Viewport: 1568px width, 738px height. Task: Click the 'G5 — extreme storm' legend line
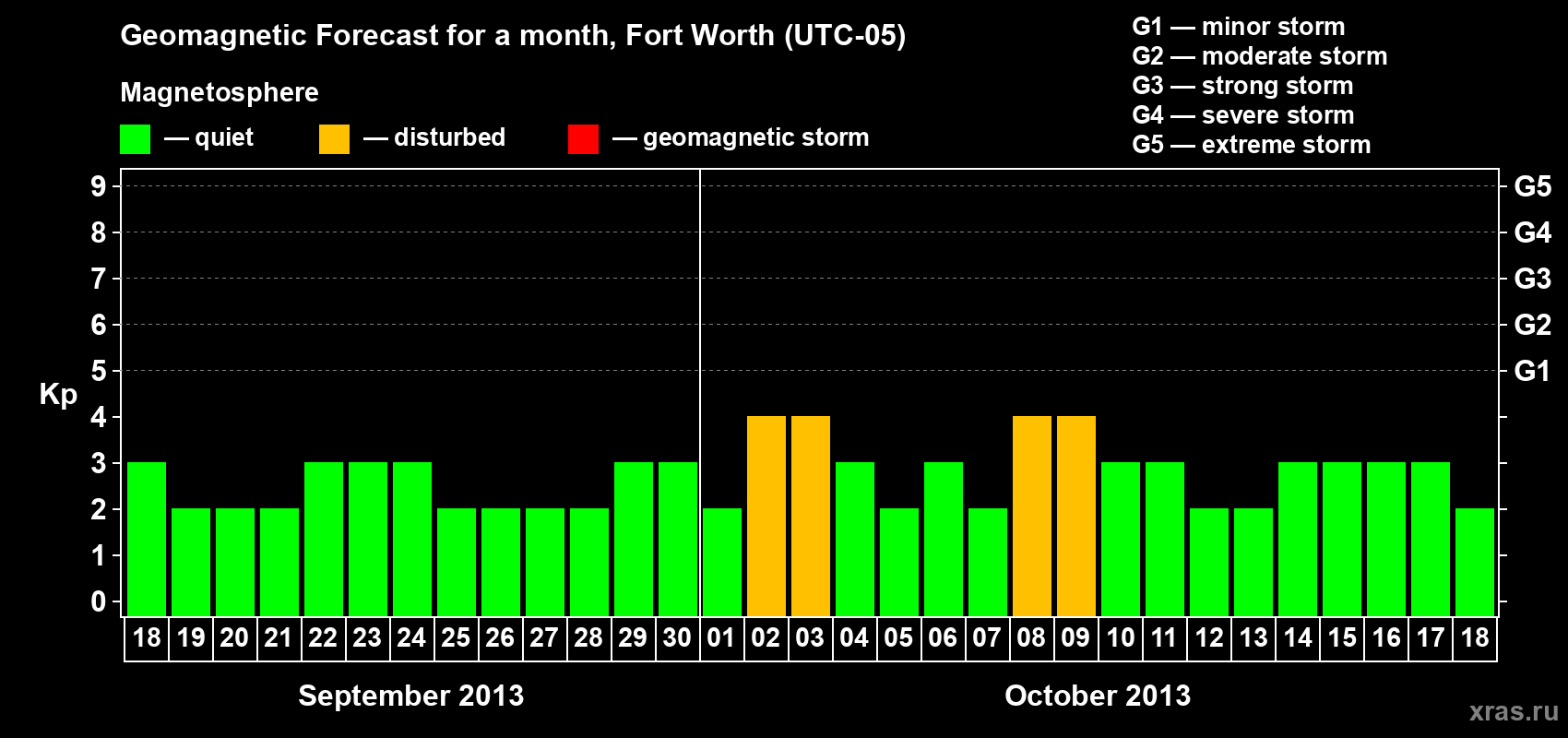click(x=1252, y=145)
